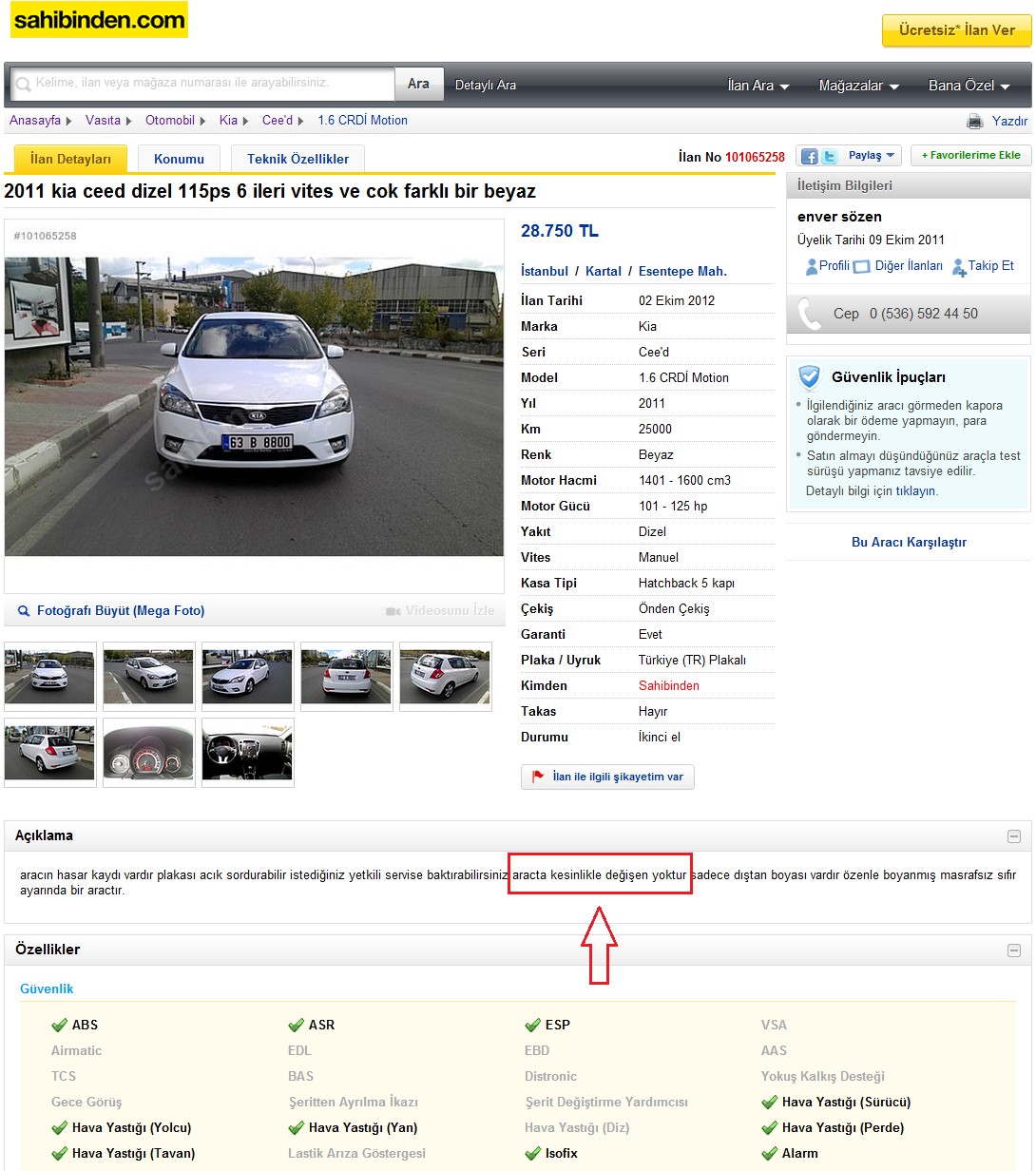Open Cee'd breadcrumb link
Image resolution: width=1036 pixels, height=1171 pixels.
[x=278, y=121]
